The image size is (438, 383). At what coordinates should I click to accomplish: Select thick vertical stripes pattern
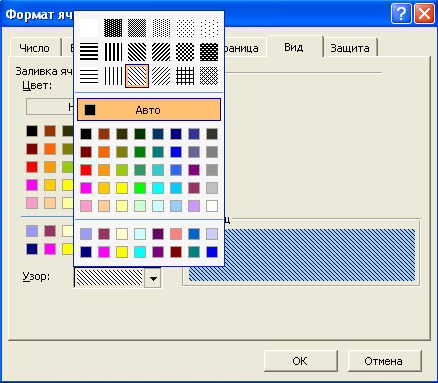(x=113, y=52)
